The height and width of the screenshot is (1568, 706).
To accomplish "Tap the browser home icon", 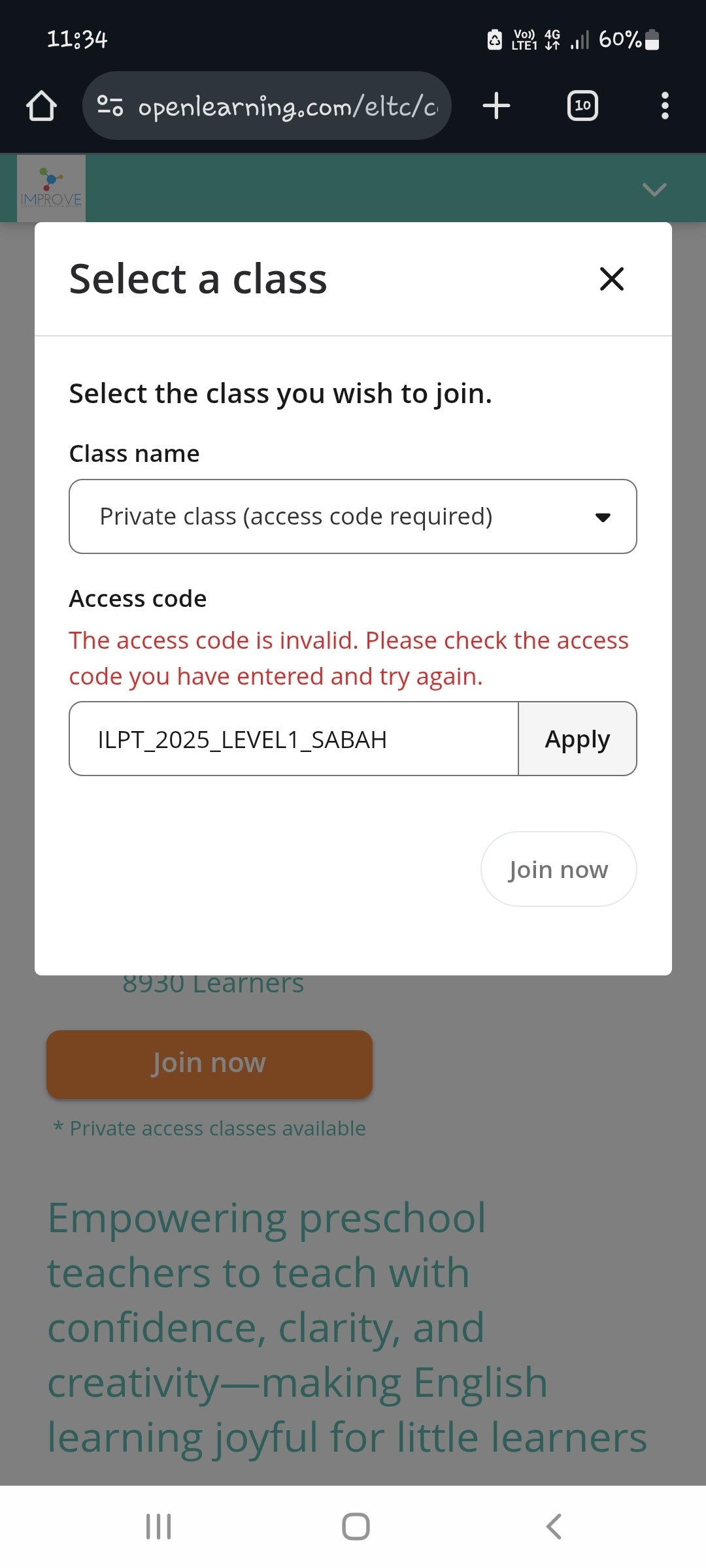I will pos(41,106).
